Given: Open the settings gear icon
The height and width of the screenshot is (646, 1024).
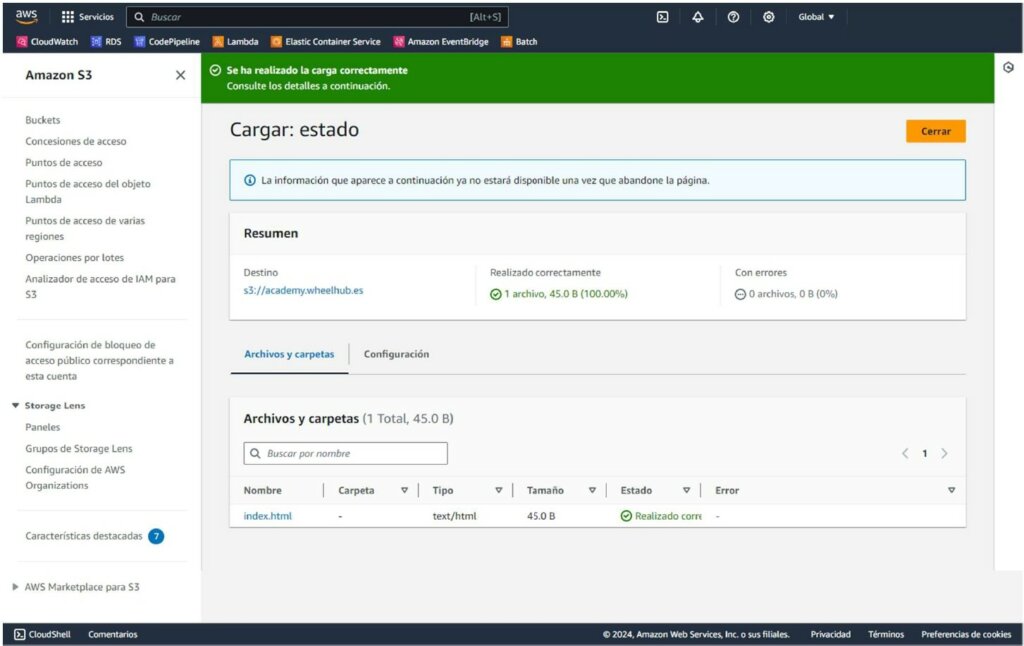Looking at the screenshot, I should (x=768, y=17).
